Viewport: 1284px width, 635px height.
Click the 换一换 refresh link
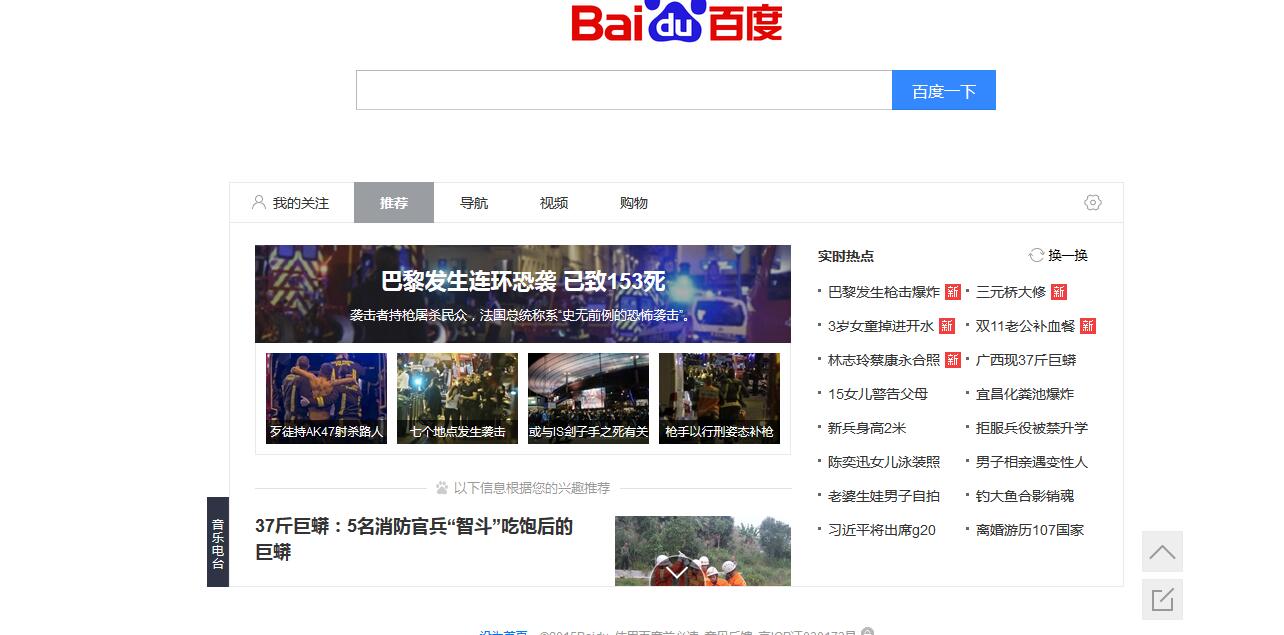click(1068, 255)
